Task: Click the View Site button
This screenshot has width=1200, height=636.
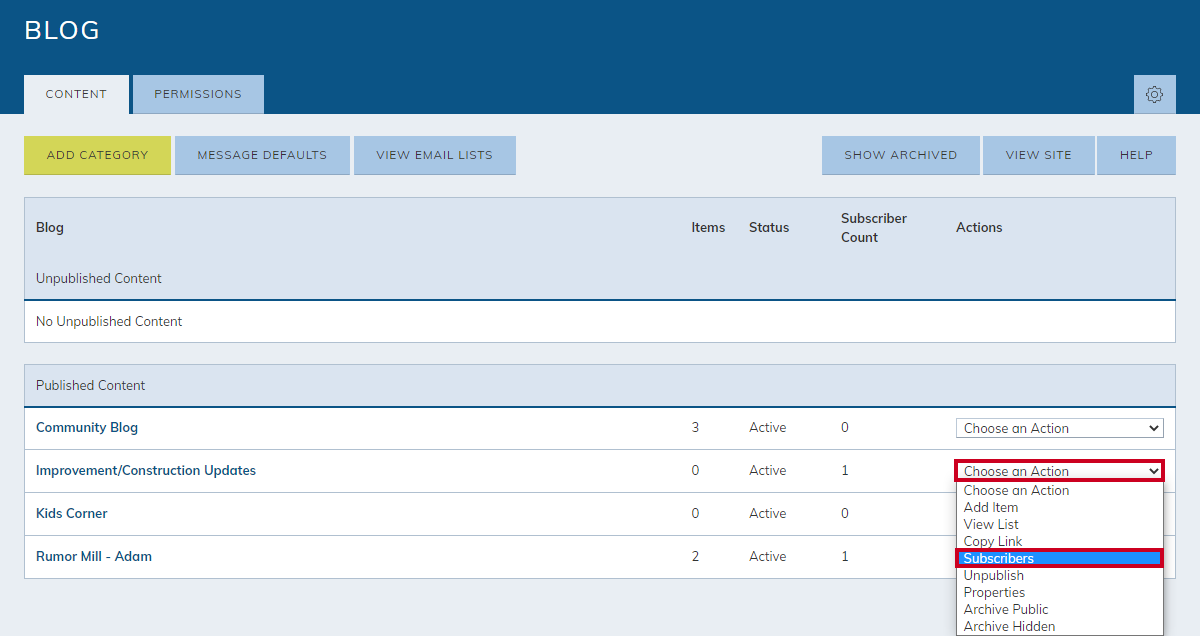Action: coord(1038,155)
